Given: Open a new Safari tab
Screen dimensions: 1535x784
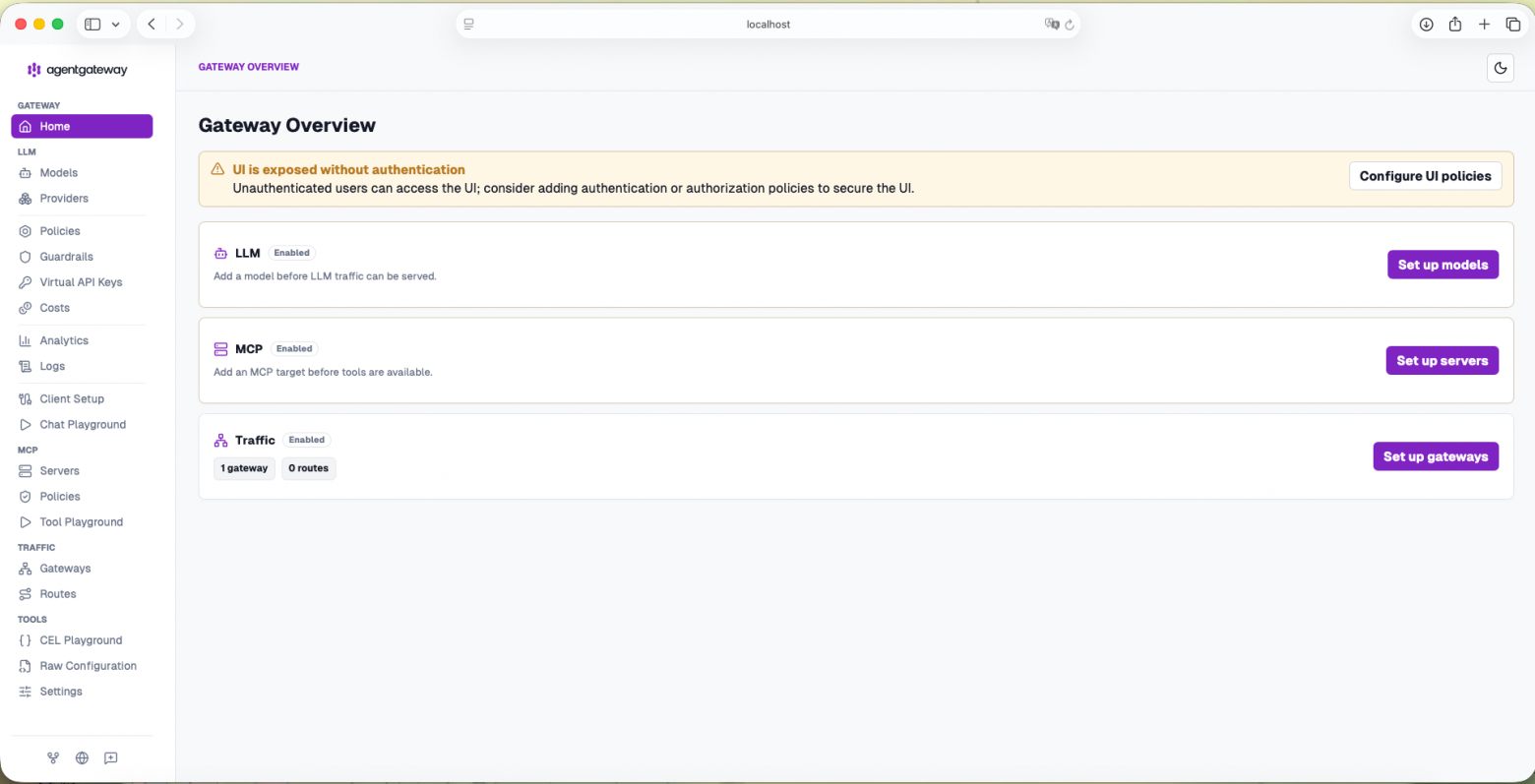Looking at the screenshot, I should (x=1484, y=25).
